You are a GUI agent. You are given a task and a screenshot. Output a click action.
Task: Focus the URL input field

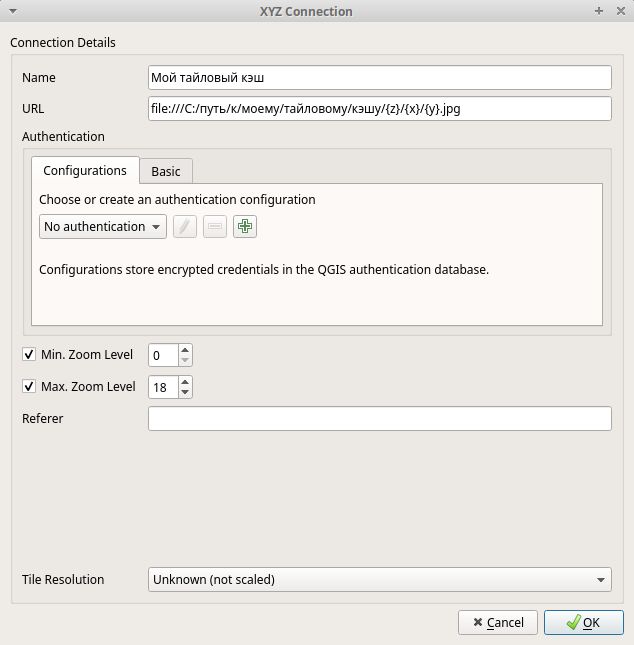point(380,109)
